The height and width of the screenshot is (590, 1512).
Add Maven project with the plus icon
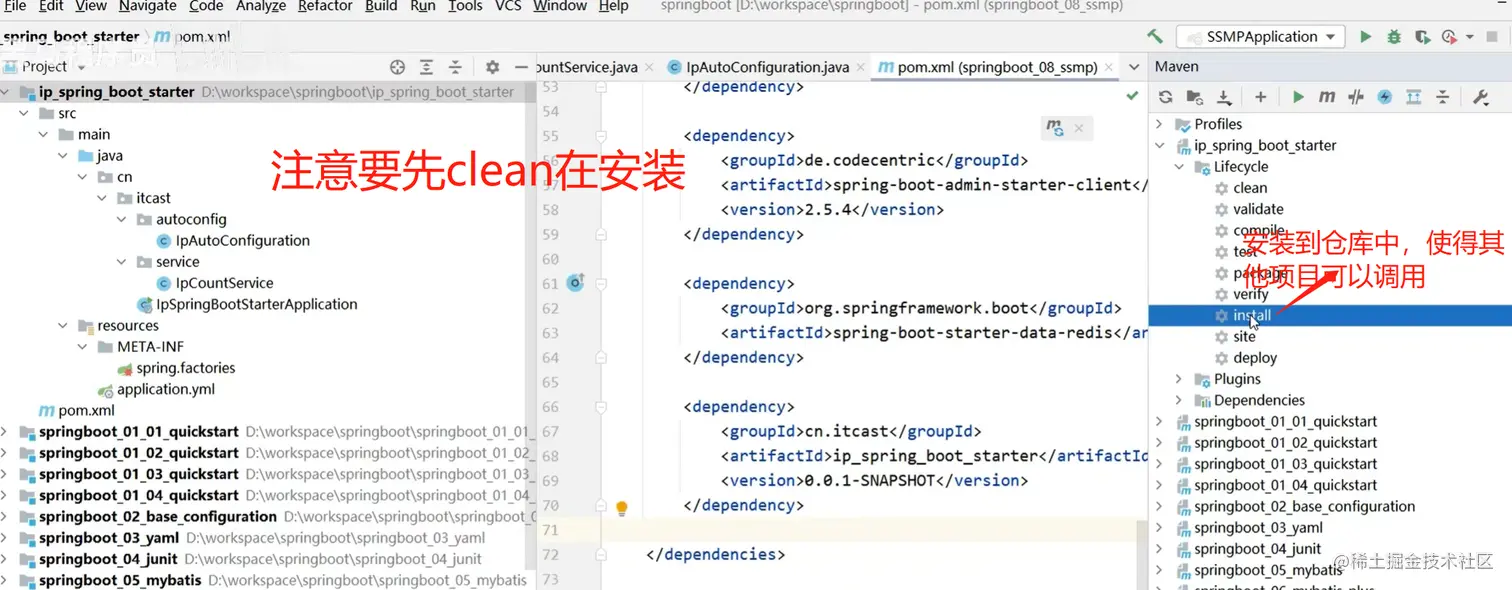tap(1260, 97)
